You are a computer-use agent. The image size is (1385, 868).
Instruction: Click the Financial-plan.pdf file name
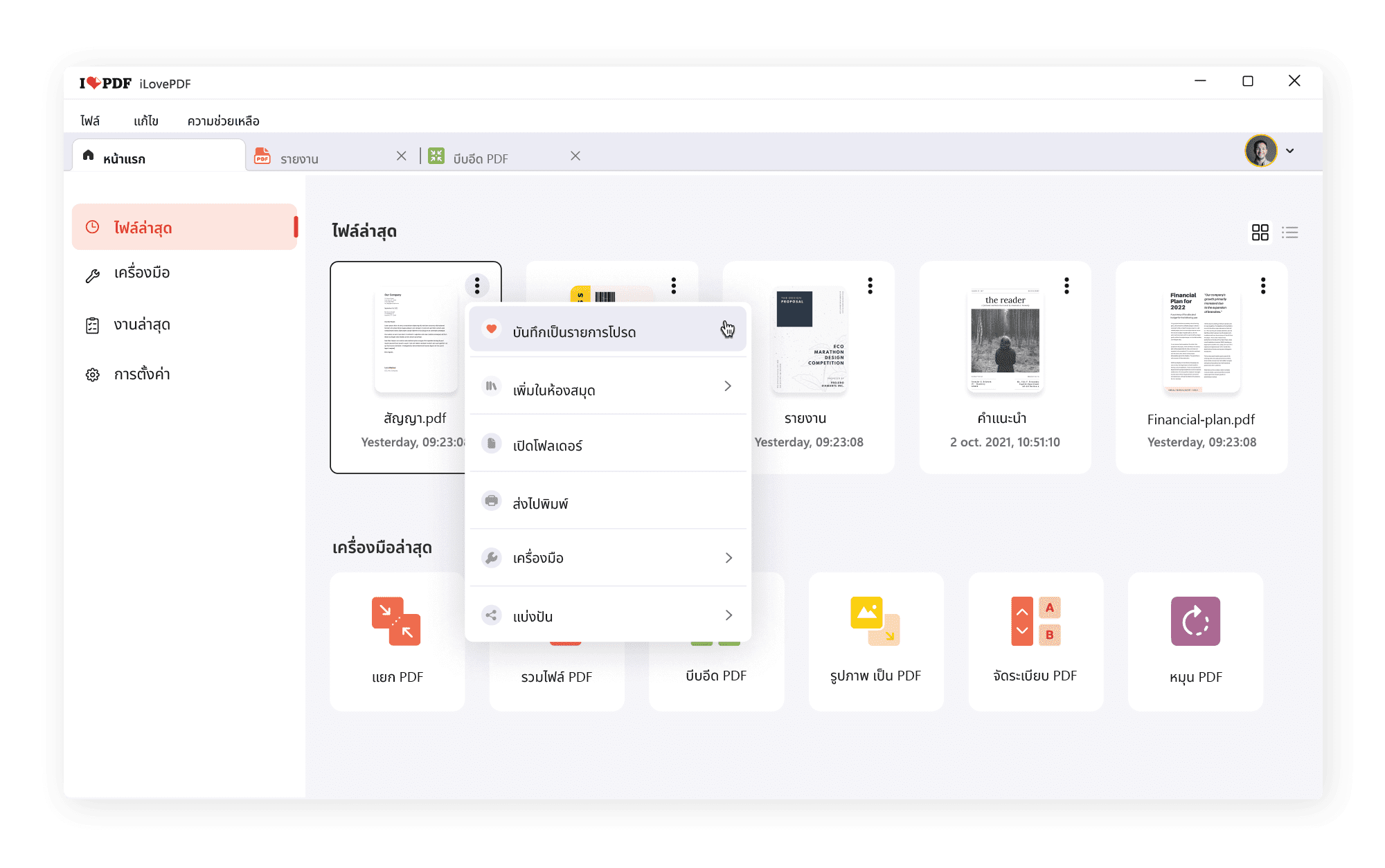click(1201, 419)
